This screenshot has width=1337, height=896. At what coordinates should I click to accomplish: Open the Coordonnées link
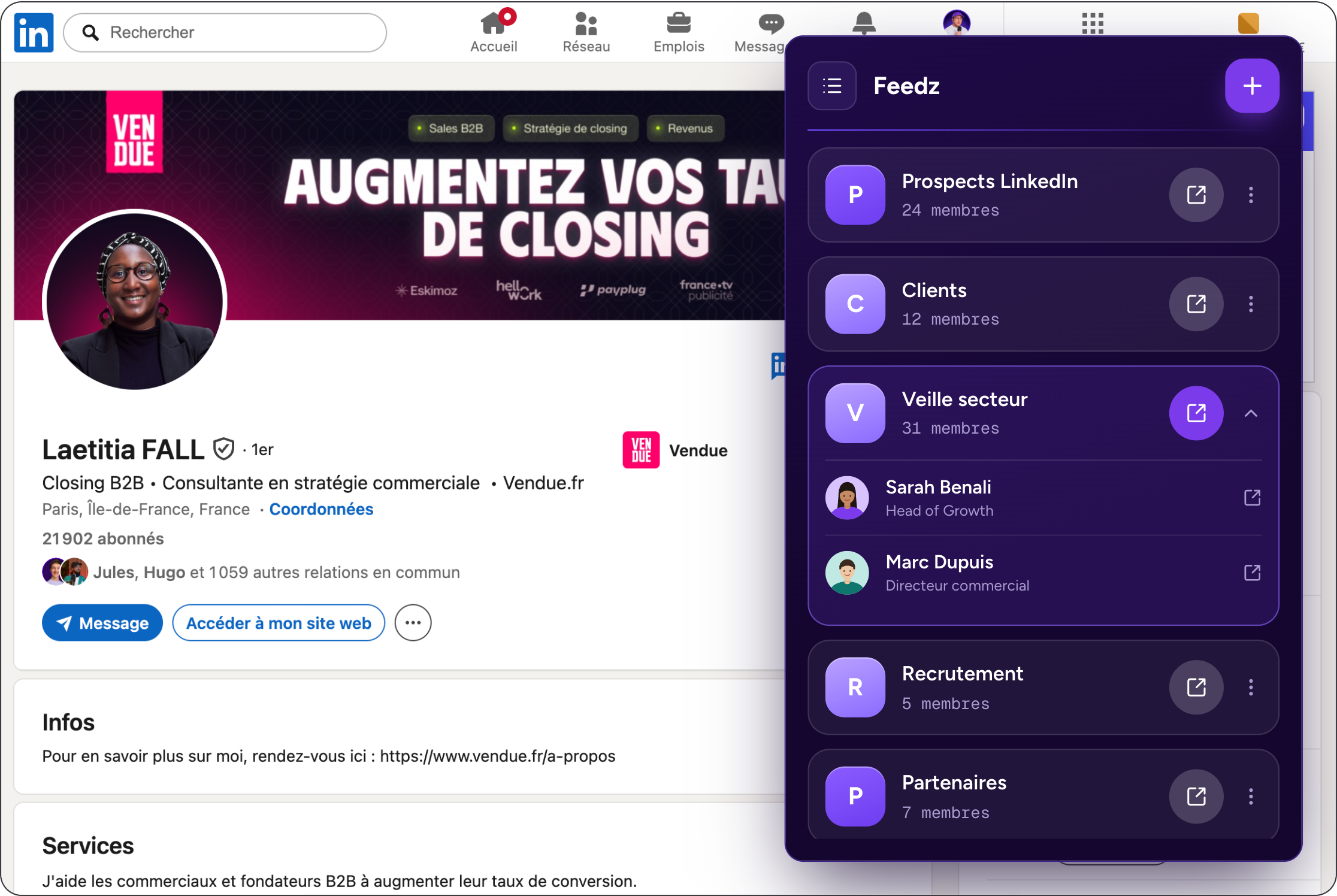pyautogui.click(x=321, y=509)
